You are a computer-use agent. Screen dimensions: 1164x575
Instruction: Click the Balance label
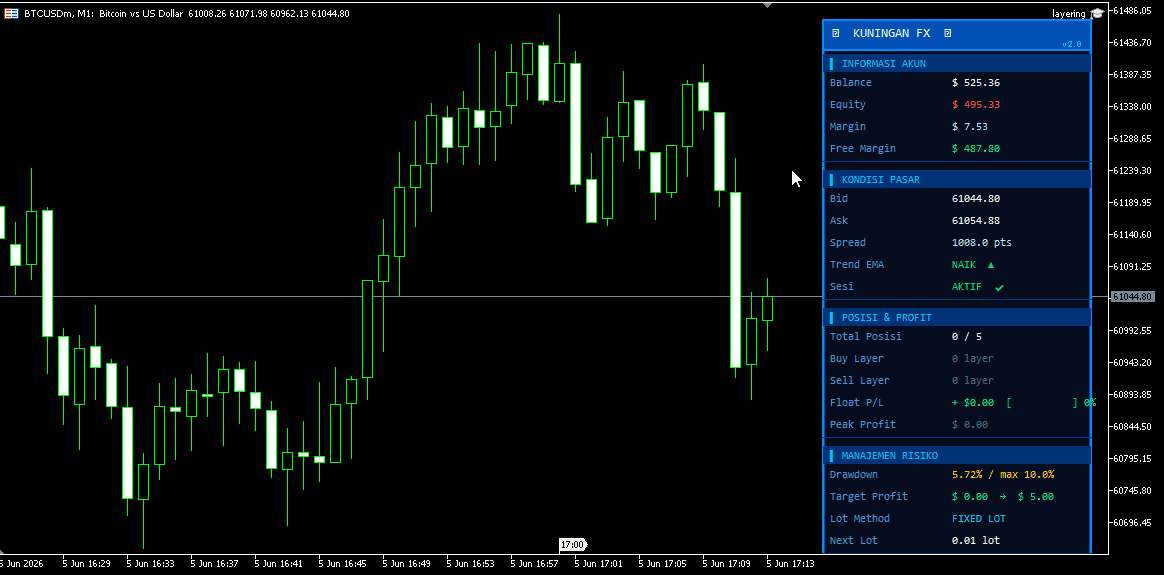point(851,82)
